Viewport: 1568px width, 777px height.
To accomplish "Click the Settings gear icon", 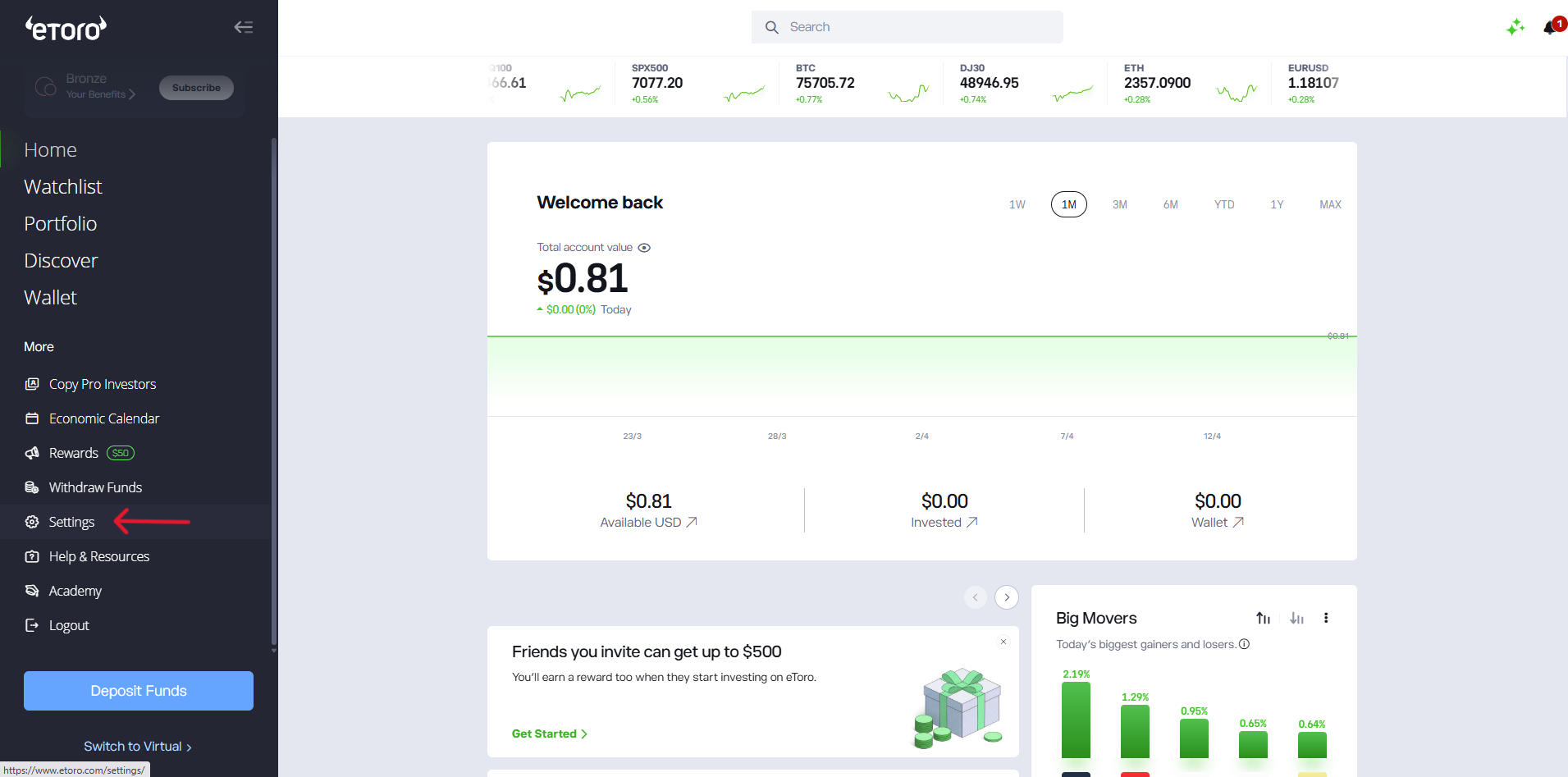I will [32, 522].
